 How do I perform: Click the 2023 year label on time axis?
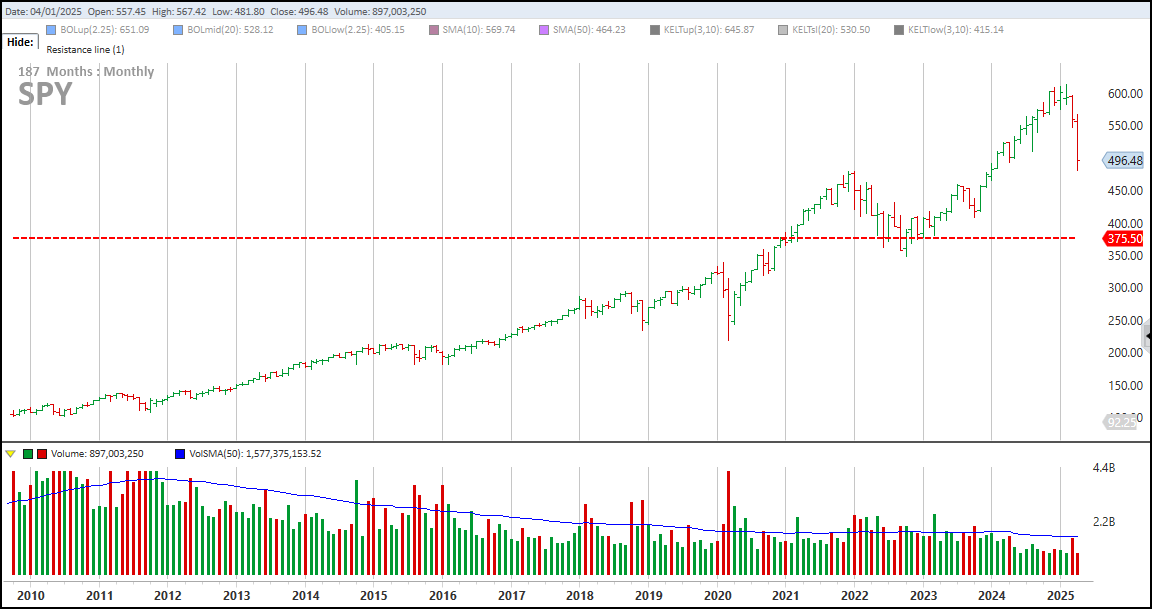(923, 594)
